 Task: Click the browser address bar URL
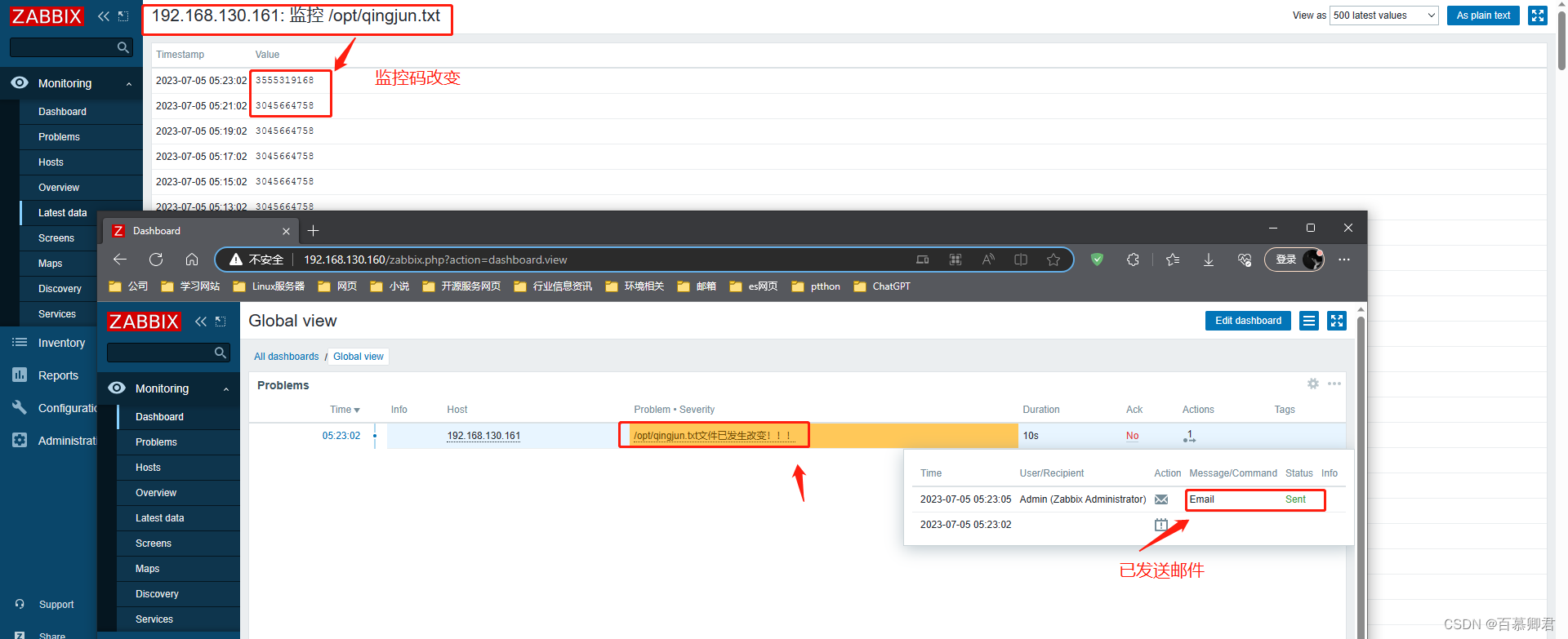pos(435,260)
